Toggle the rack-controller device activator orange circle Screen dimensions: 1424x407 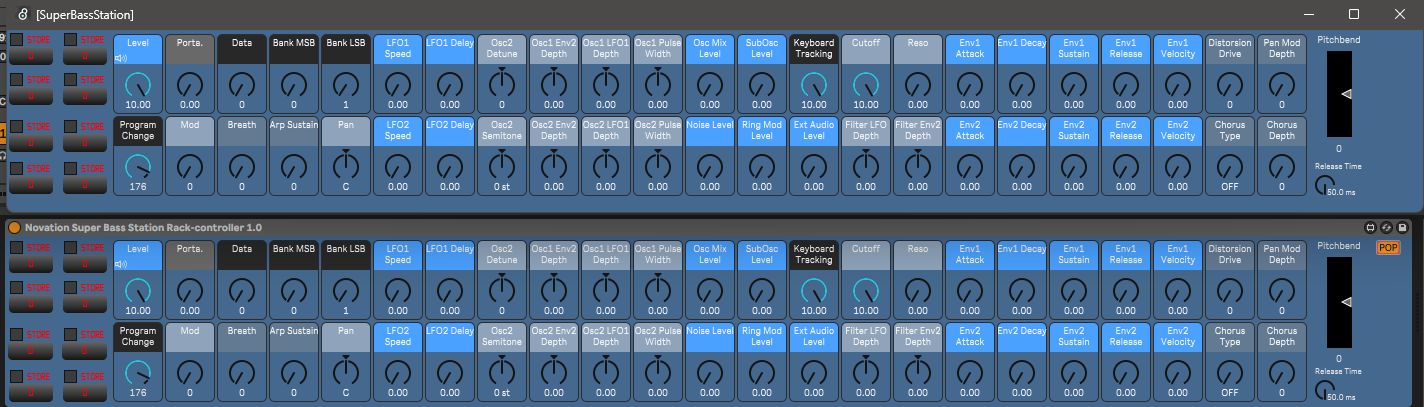click(14, 227)
